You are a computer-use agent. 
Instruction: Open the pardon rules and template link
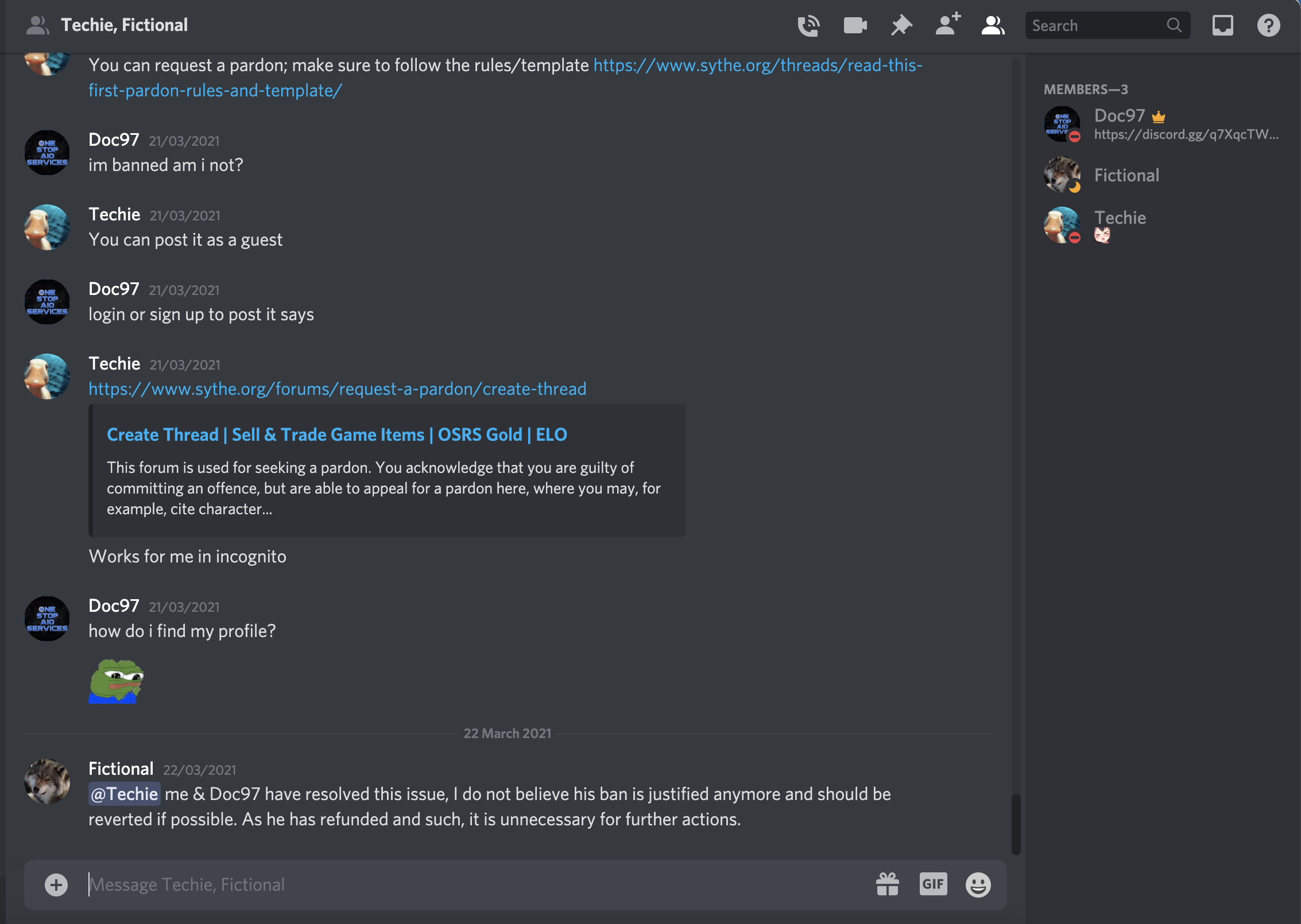point(757,66)
